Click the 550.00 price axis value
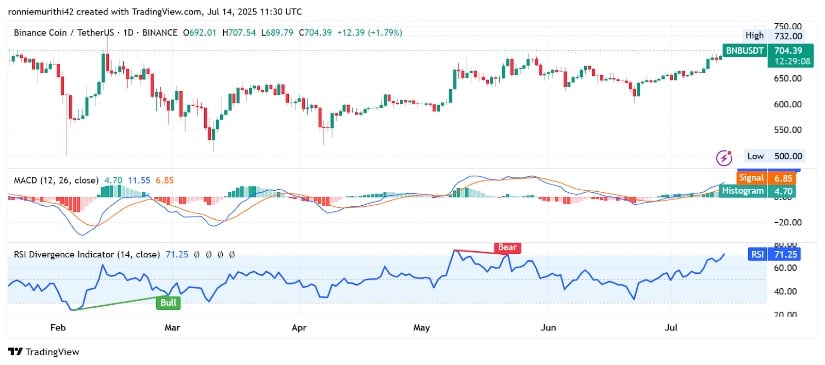 pos(788,130)
